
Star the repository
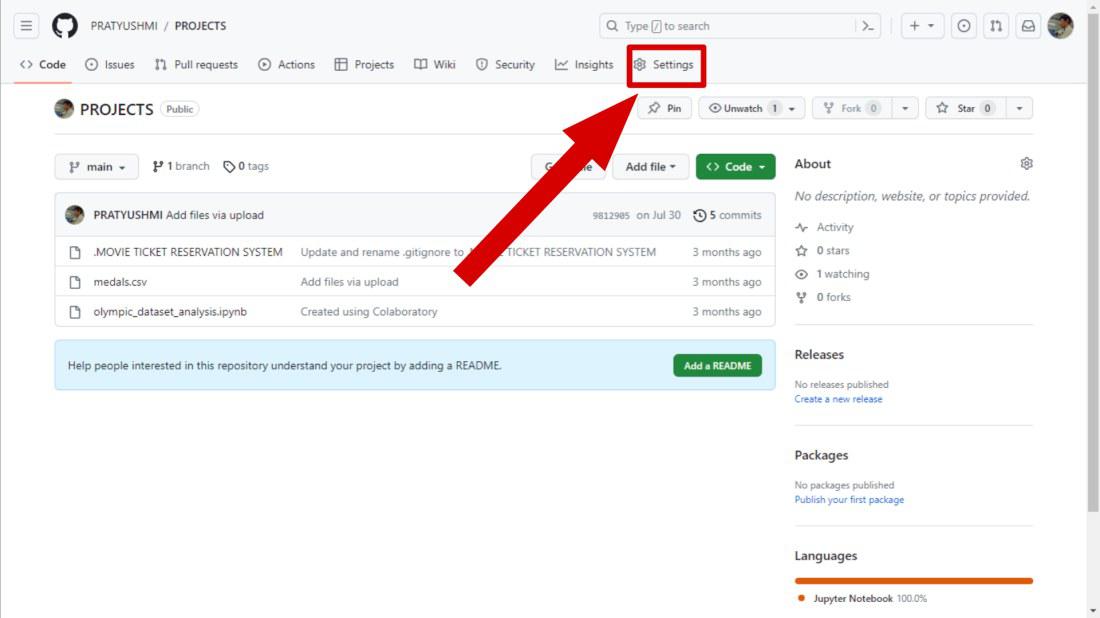click(966, 109)
